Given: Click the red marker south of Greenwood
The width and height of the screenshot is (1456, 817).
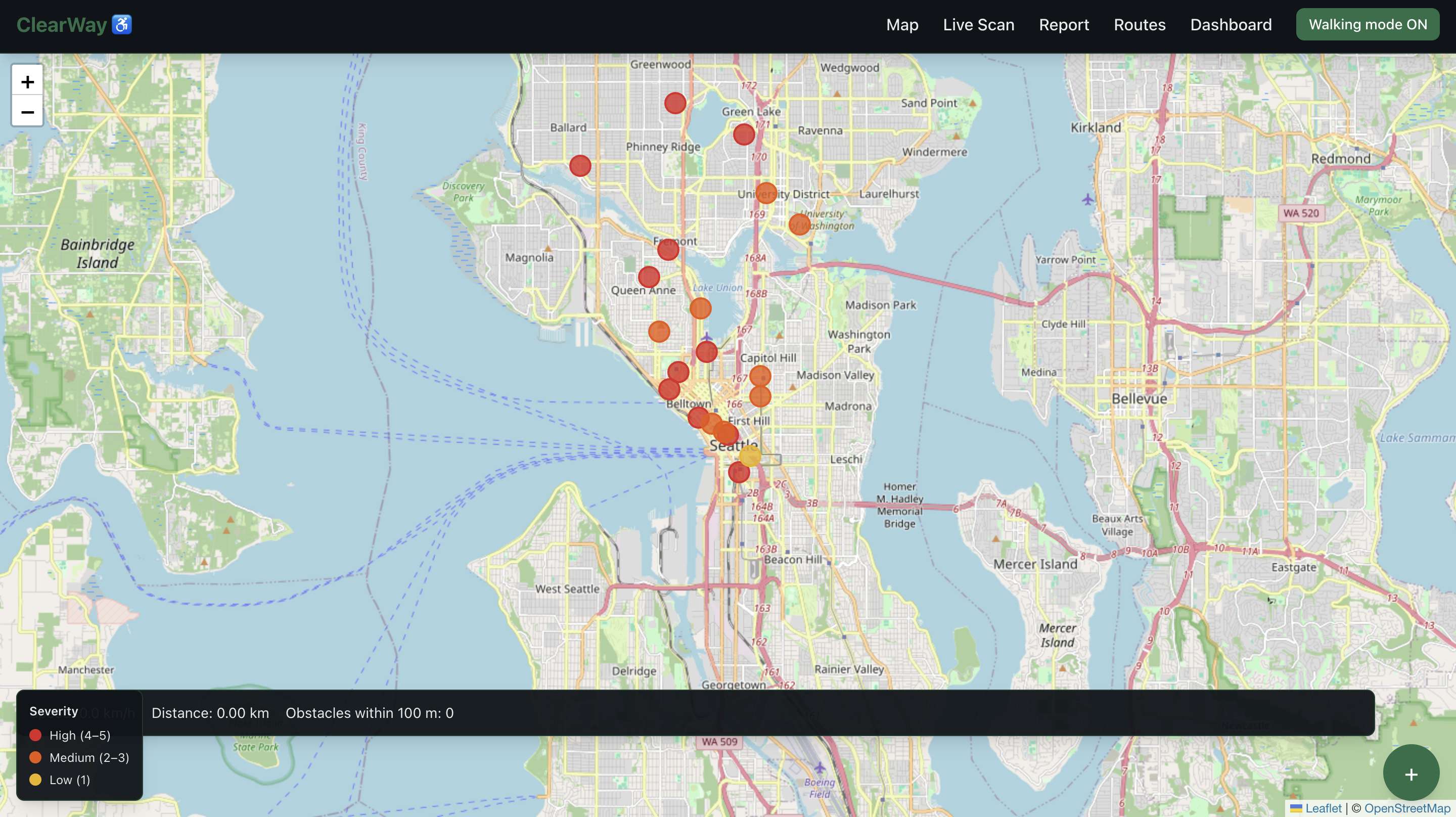Looking at the screenshot, I should click(675, 103).
